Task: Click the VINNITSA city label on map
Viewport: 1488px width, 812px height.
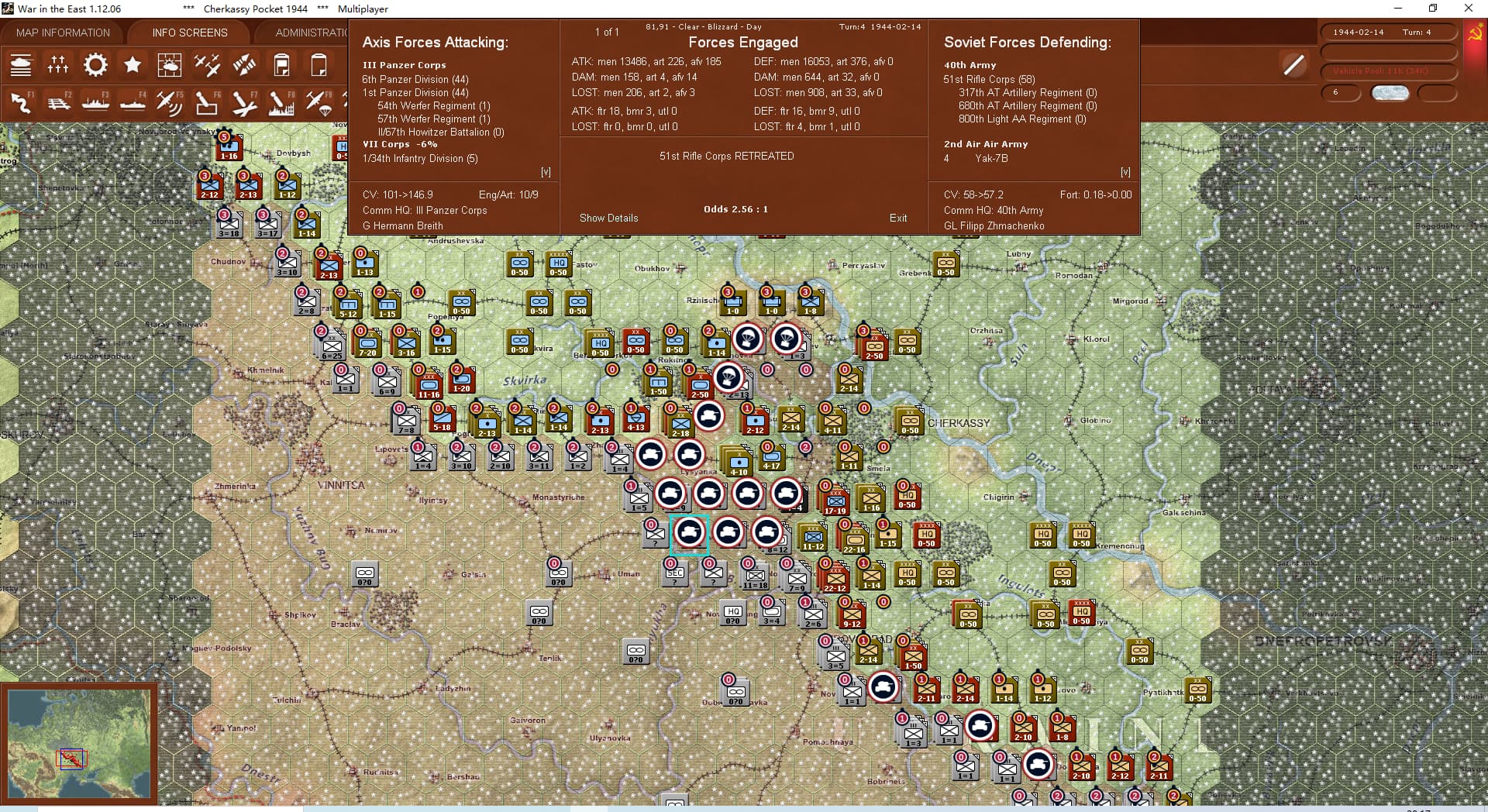Action: (x=341, y=485)
